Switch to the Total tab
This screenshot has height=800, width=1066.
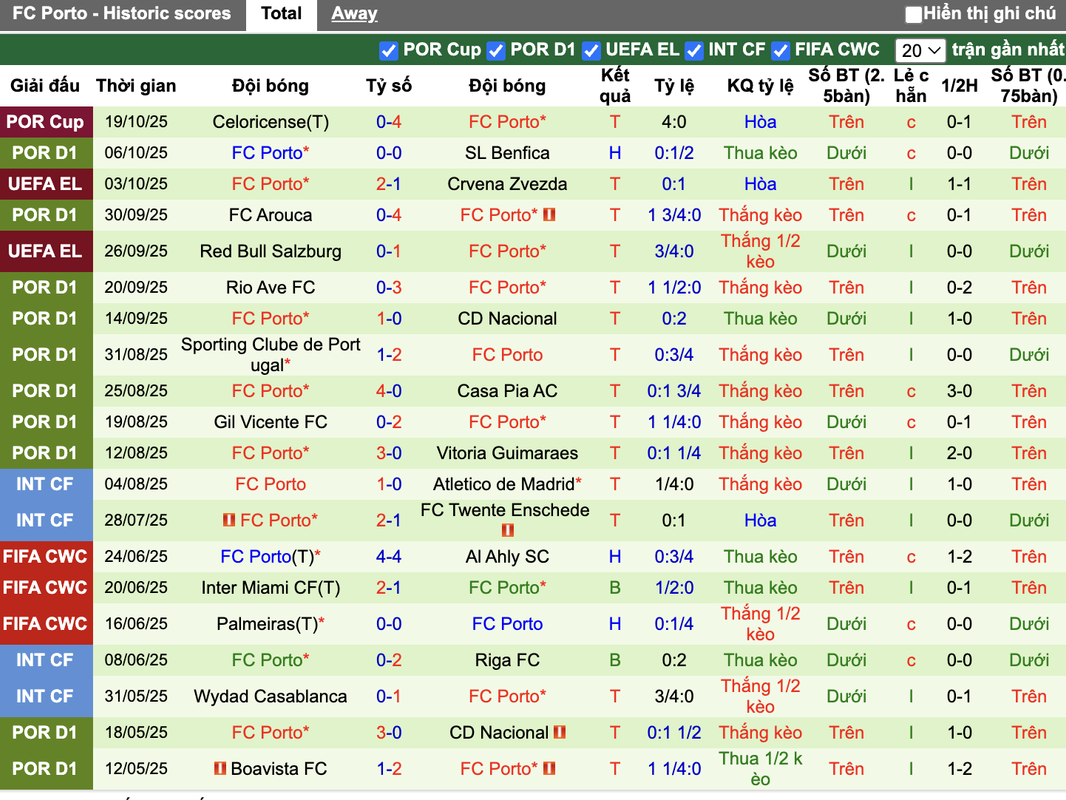tap(281, 14)
